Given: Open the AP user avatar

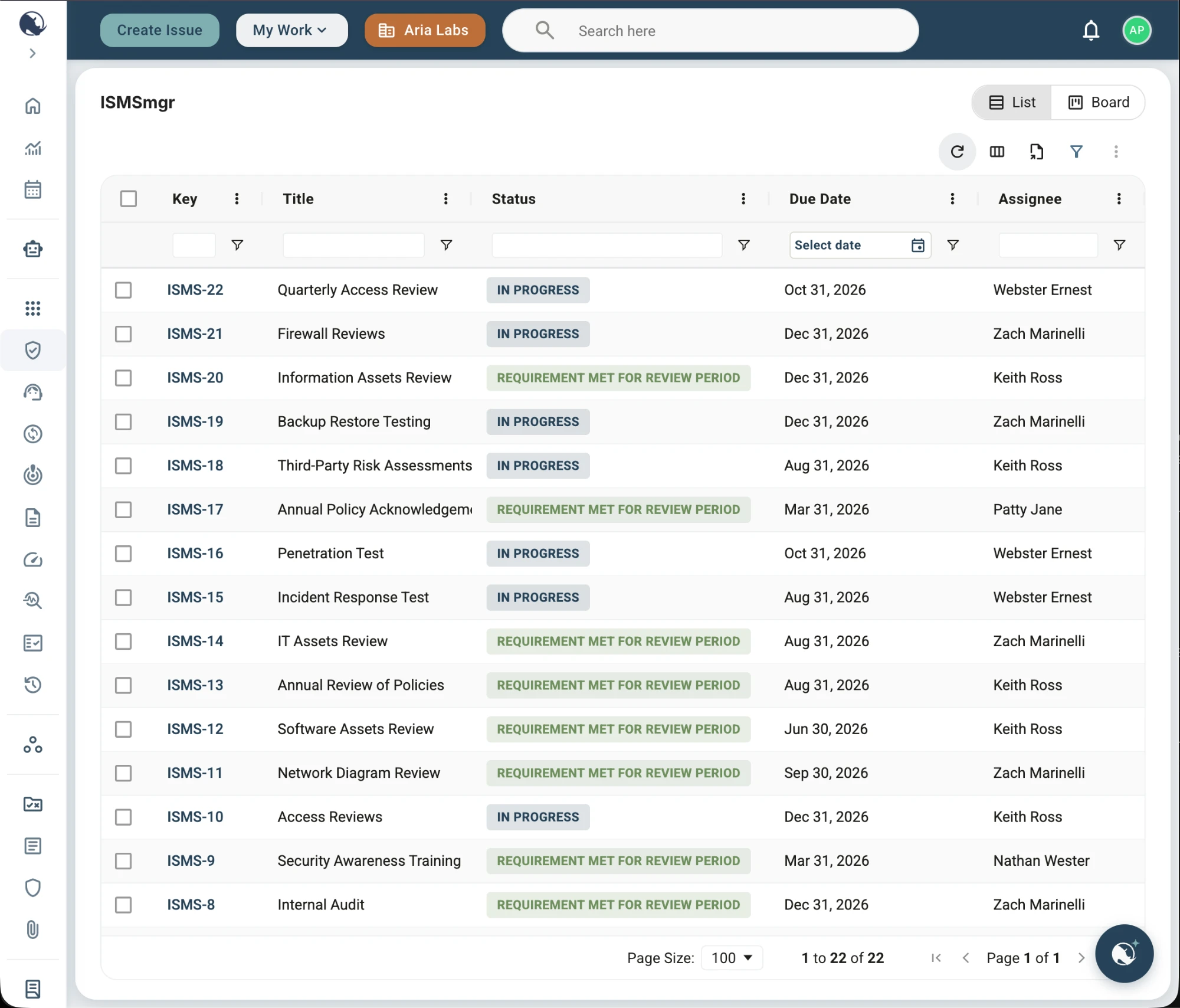Looking at the screenshot, I should coord(1136,30).
